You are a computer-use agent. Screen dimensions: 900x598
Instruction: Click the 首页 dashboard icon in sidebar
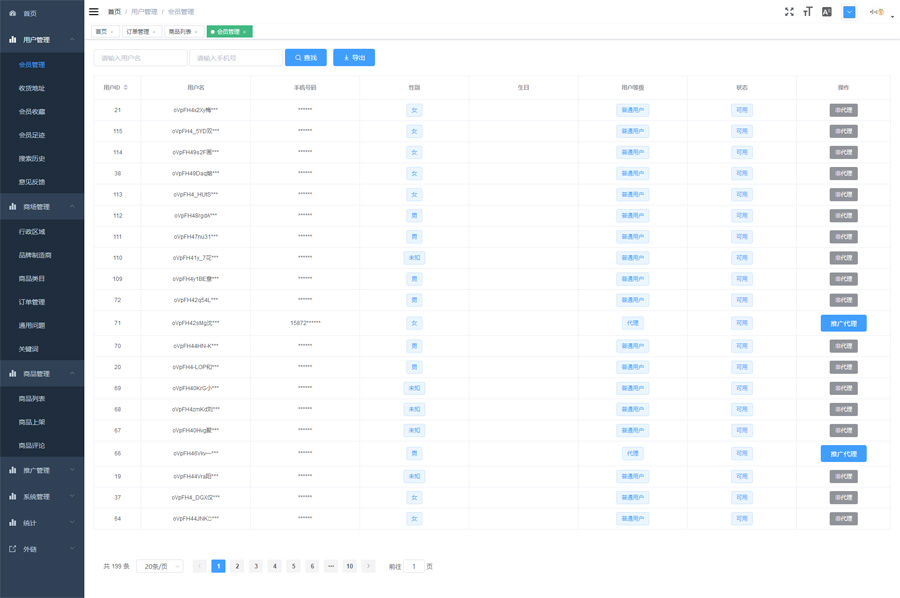pyautogui.click(x=13, y=13)
